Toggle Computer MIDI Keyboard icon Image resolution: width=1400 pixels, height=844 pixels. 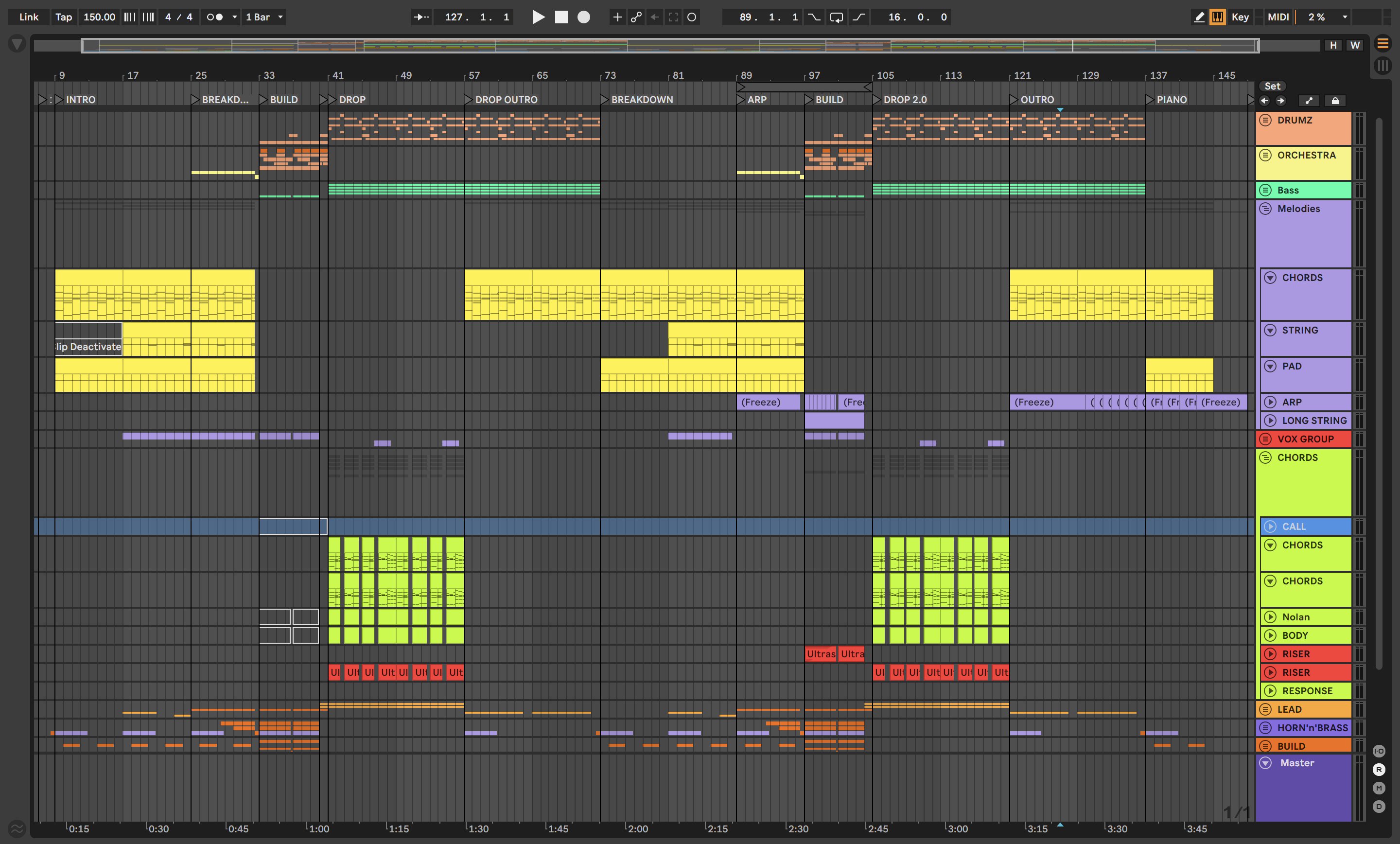(1218, 17)
